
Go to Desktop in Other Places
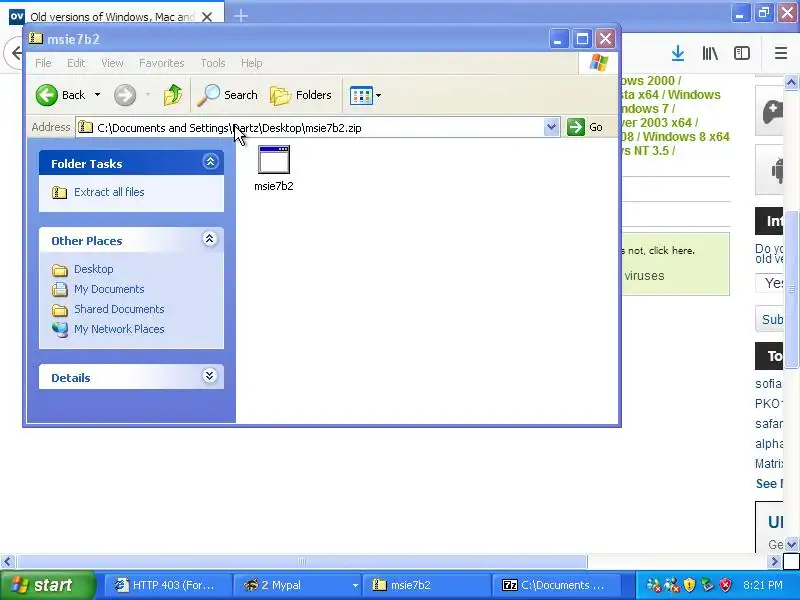[x=93, y=269]
